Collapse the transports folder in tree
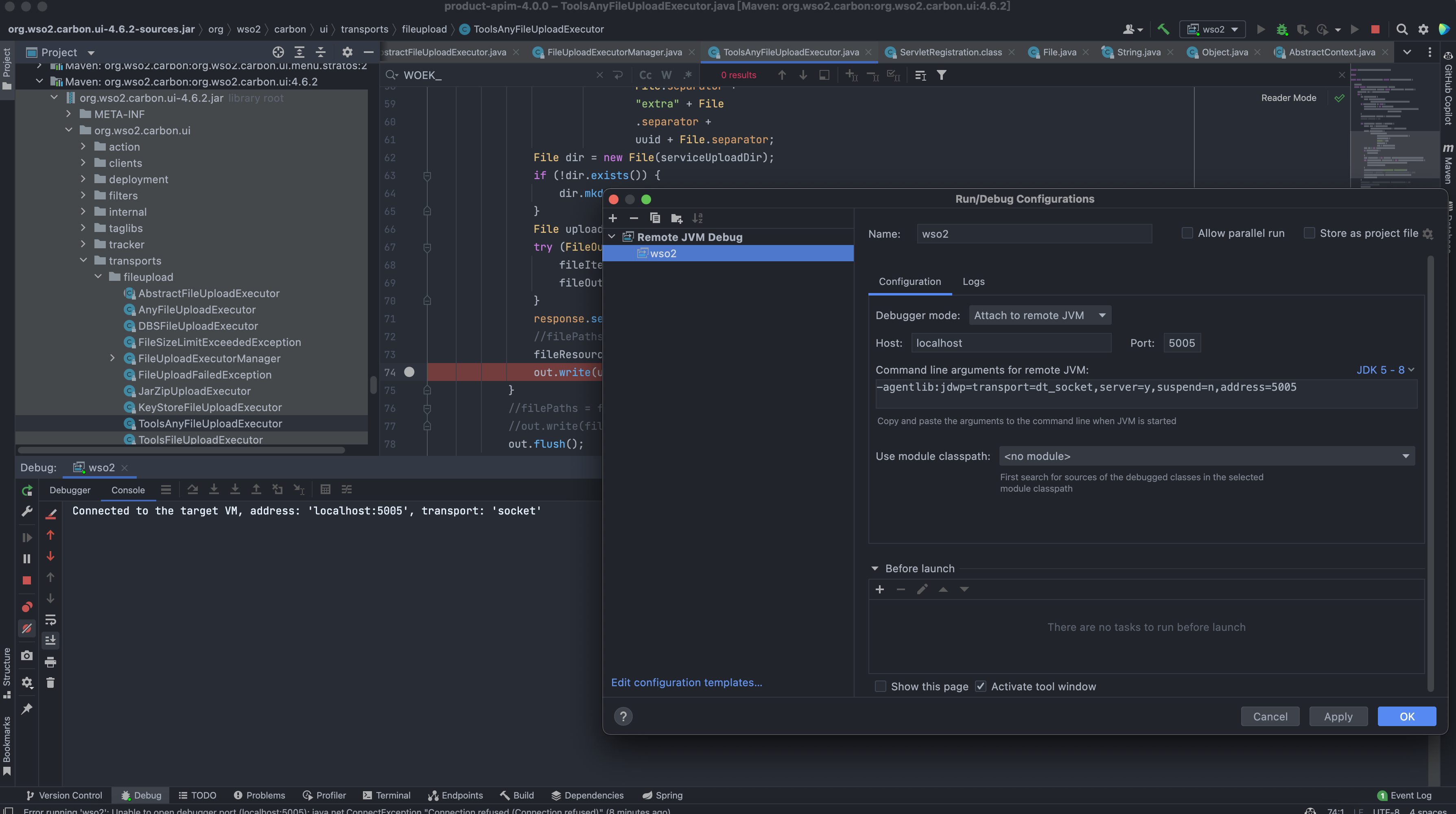Screen dimensions: 1456x814 pos(84,260)
